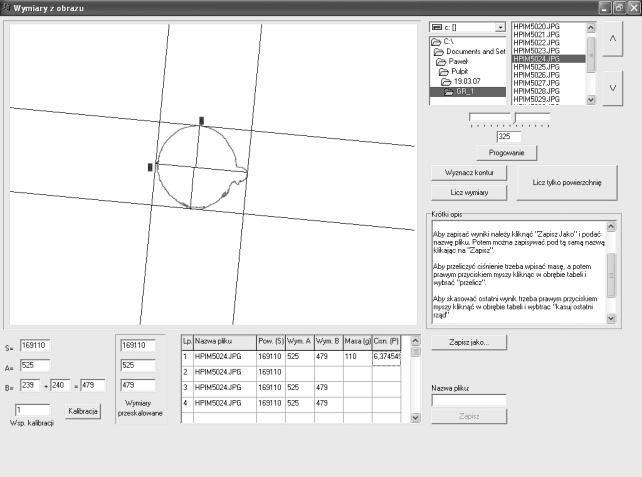Click the Wyznacz kontur button
The height and width of the screenshot is (477, 642).
[469, 173]
